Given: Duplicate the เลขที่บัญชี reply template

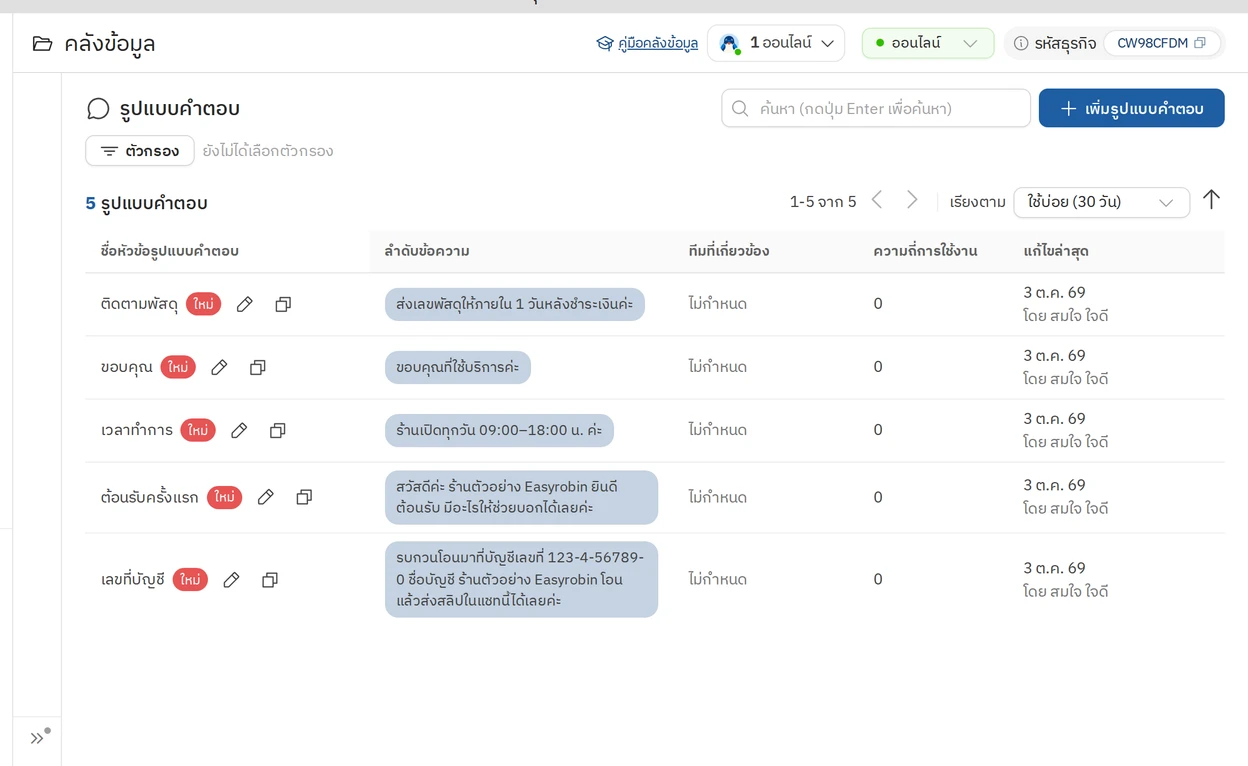Looking at the screenshot, I should point(270,580).
